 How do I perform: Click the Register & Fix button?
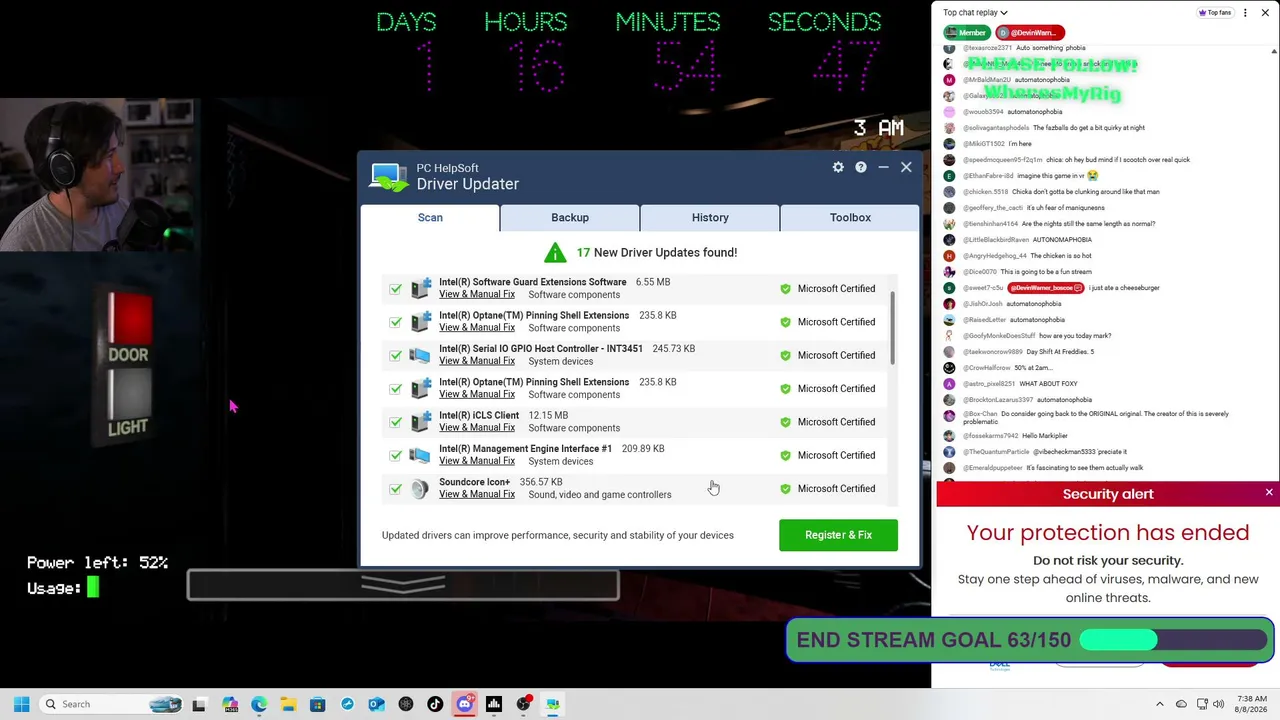(838, 535)
